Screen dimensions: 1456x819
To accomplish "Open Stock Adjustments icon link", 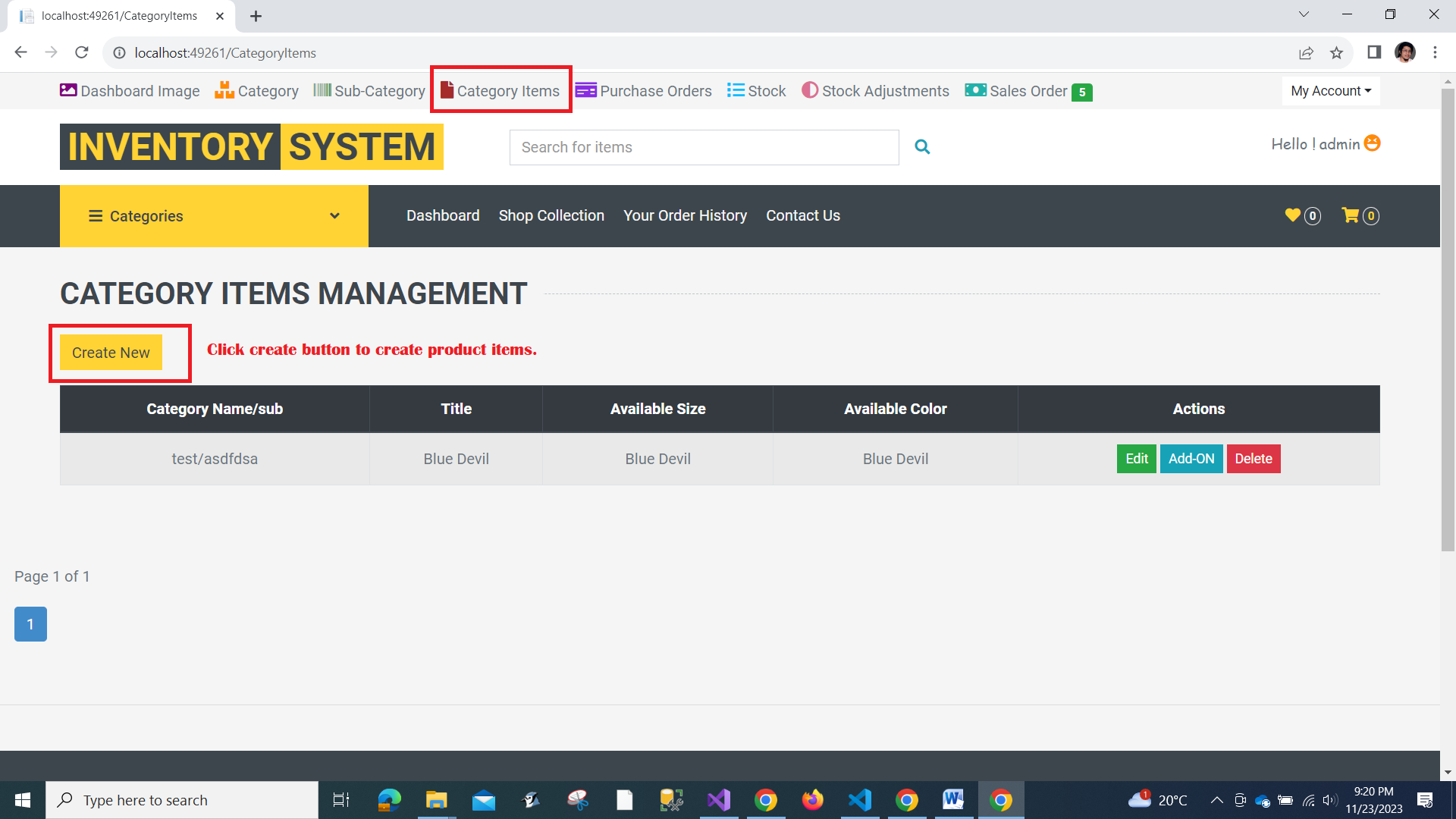I will (x=875, y=91).
